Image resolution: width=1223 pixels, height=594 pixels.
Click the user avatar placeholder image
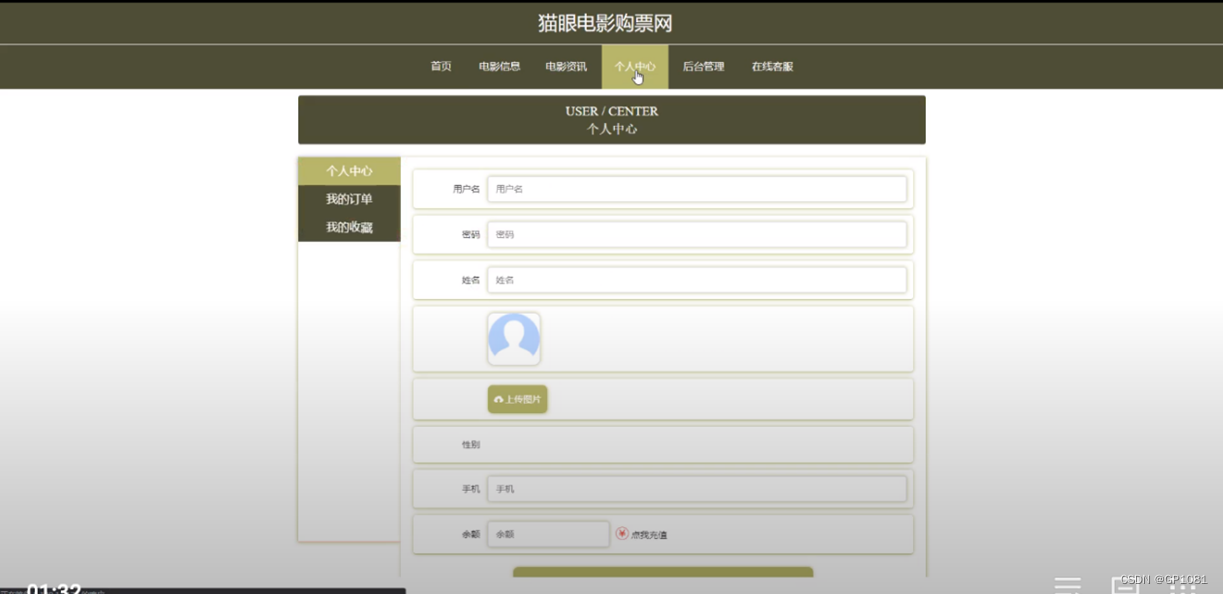click(x=514, y=339)
